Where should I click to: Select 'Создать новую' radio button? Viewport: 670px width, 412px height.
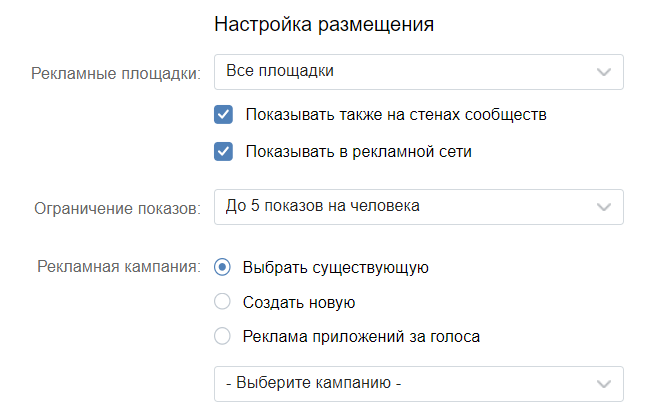[222, 302]
